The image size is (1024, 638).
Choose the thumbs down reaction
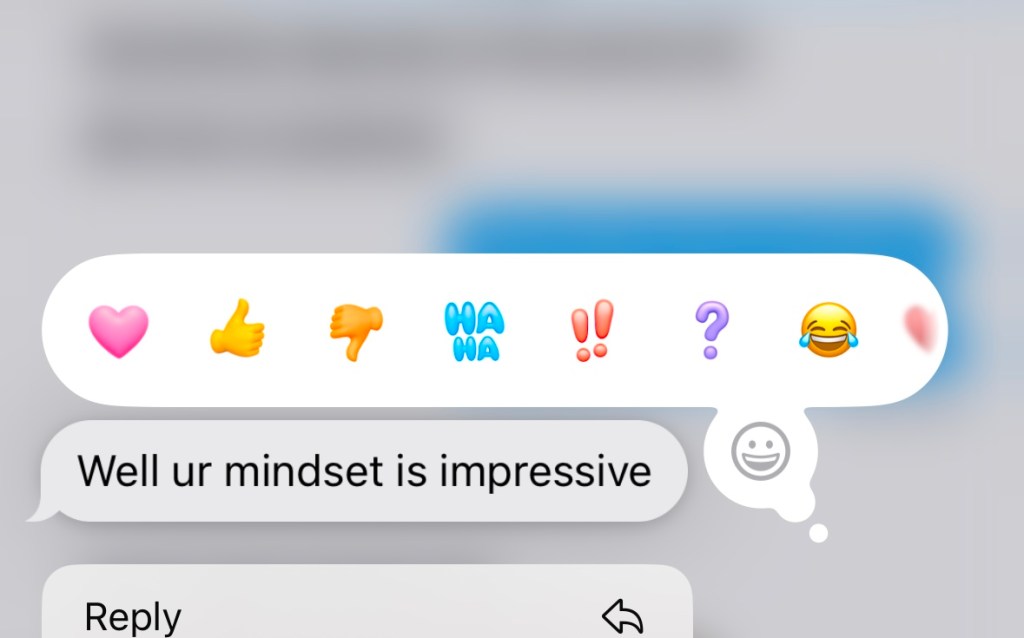point(356,332)
